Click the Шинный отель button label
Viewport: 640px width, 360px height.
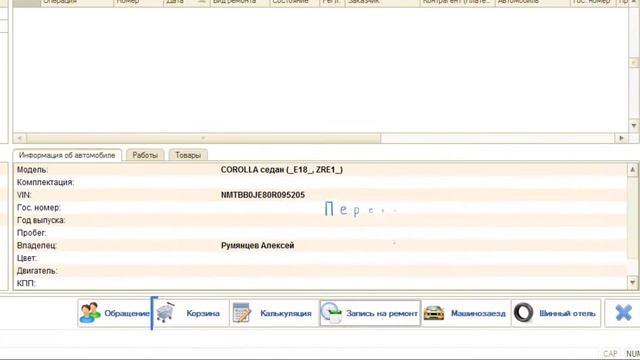(567, 313)
